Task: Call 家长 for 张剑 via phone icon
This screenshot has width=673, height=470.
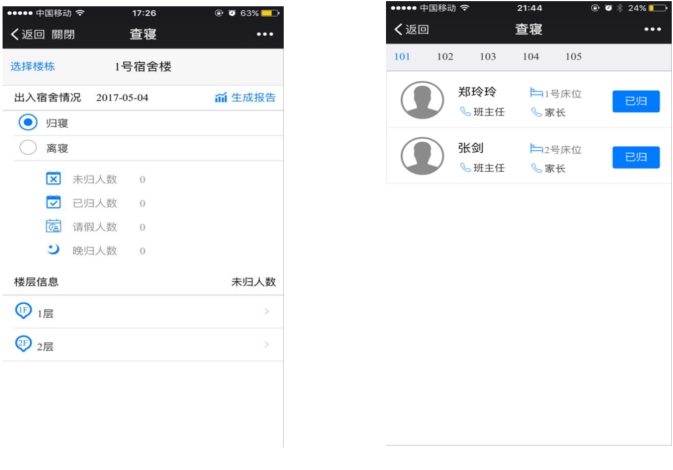Action: pos(536,168)
